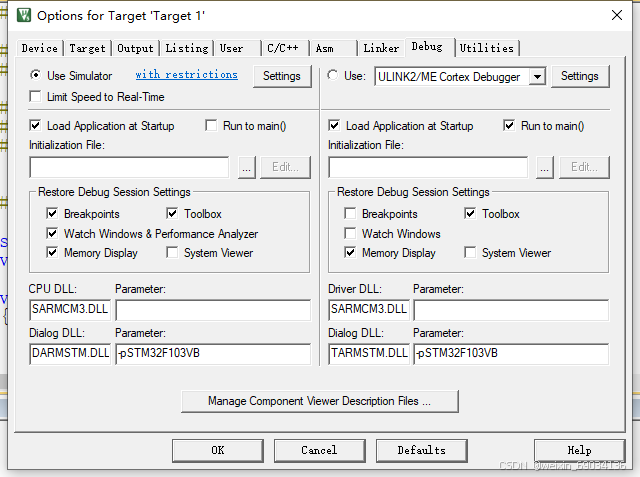Browse for hardware initialization file

pos(545,167)
